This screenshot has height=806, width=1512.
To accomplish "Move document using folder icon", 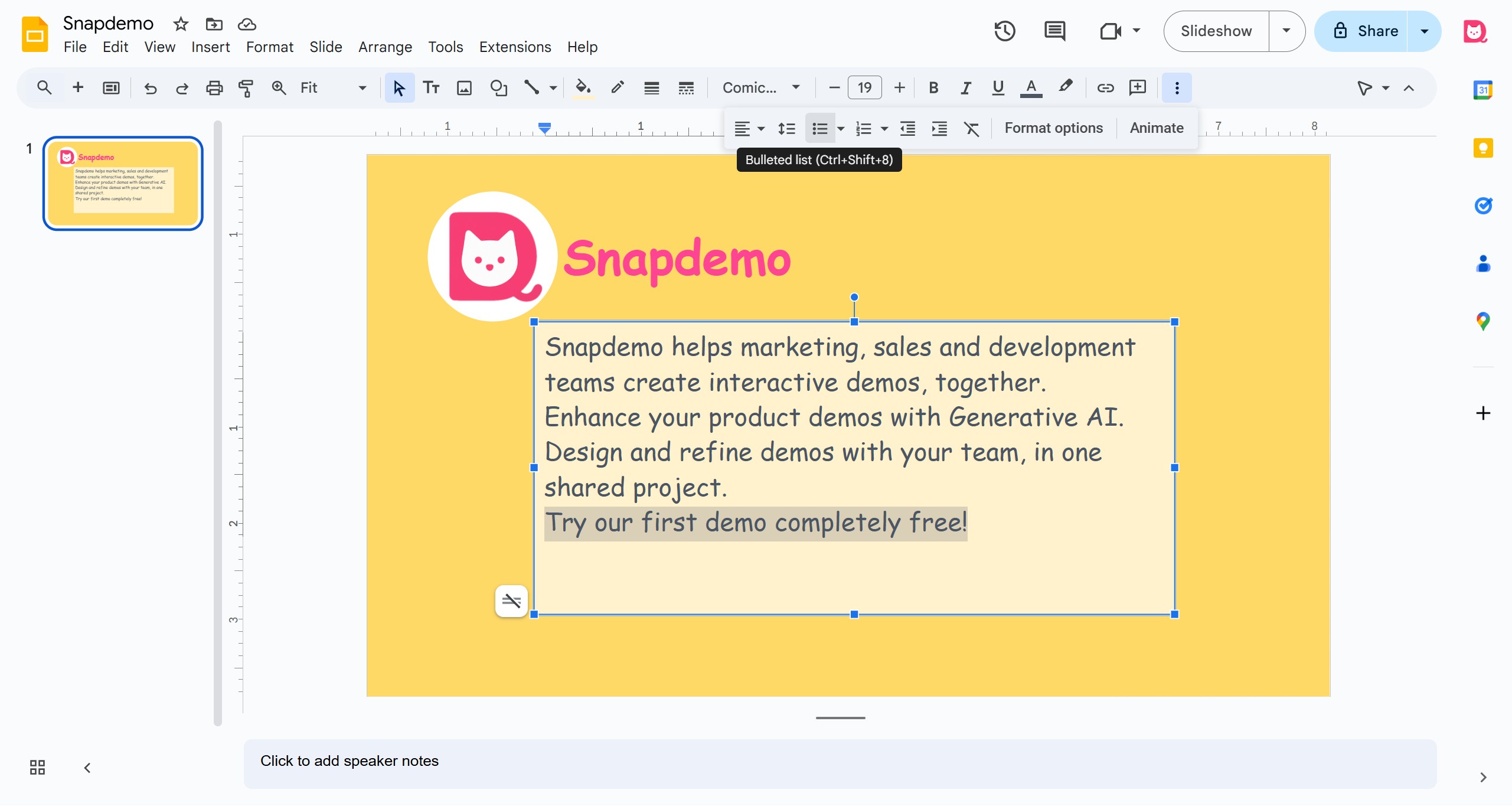I will pos(214,24).
